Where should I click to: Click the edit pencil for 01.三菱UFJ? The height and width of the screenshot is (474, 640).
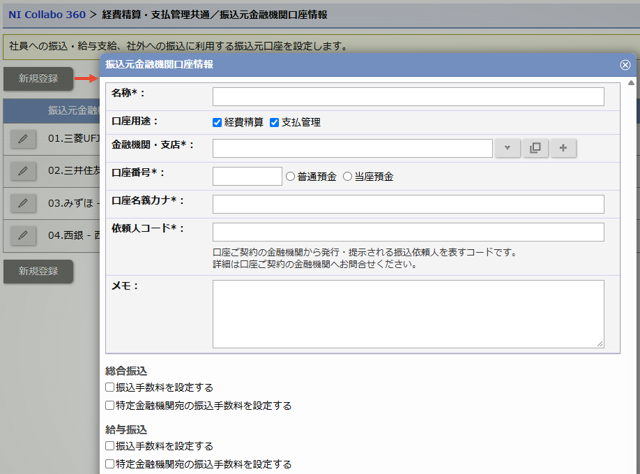(22, 139)
